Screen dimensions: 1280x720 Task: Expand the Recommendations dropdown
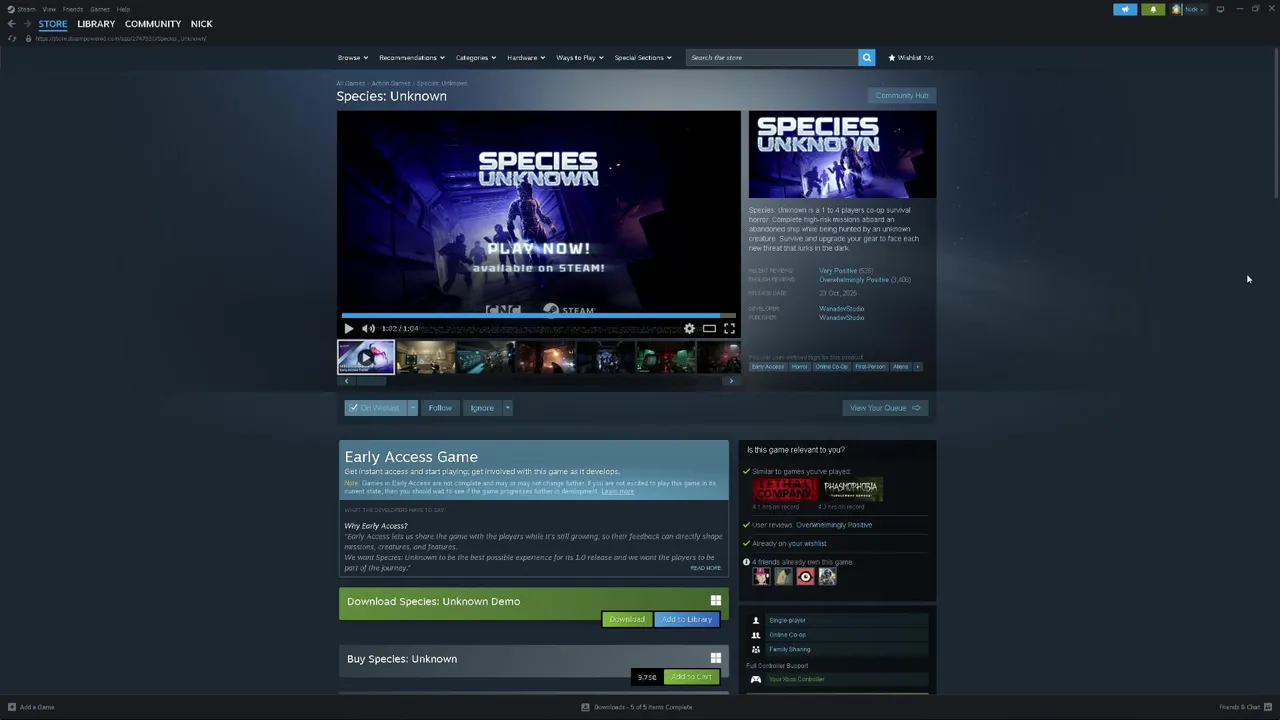pos(412,58)
